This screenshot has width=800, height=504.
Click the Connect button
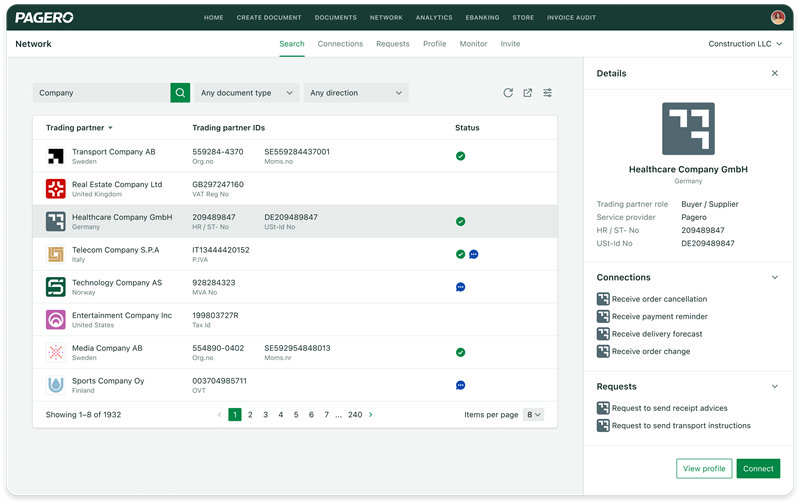758,468
